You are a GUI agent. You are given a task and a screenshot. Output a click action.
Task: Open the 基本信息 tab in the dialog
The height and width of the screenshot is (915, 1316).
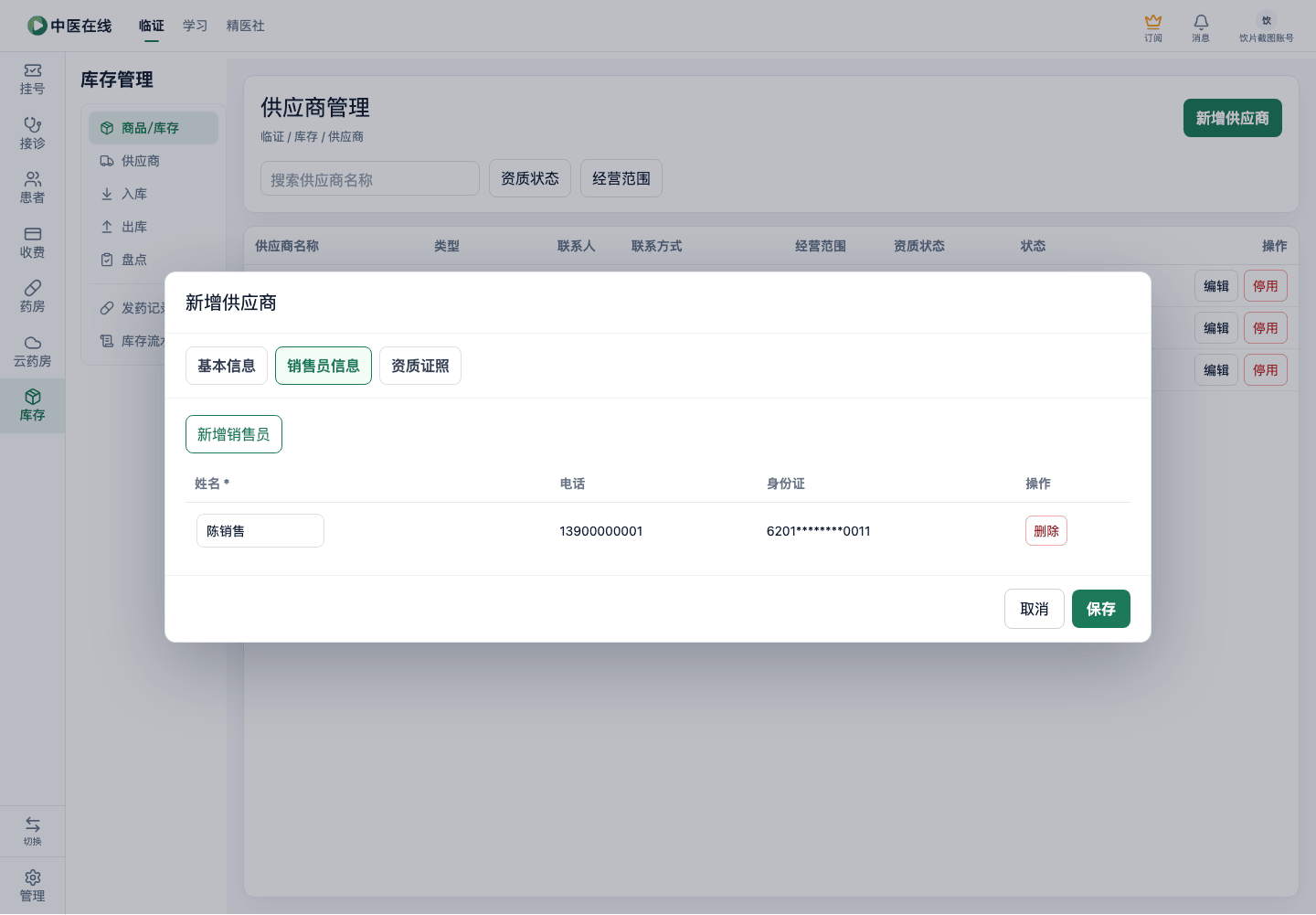(227, 366)
